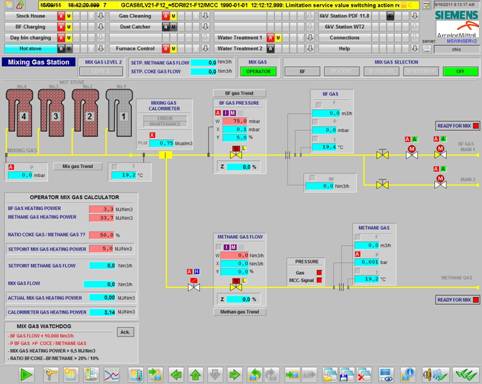Click the horn acknowledge icon in the bottom toolbar

point(428,375)
